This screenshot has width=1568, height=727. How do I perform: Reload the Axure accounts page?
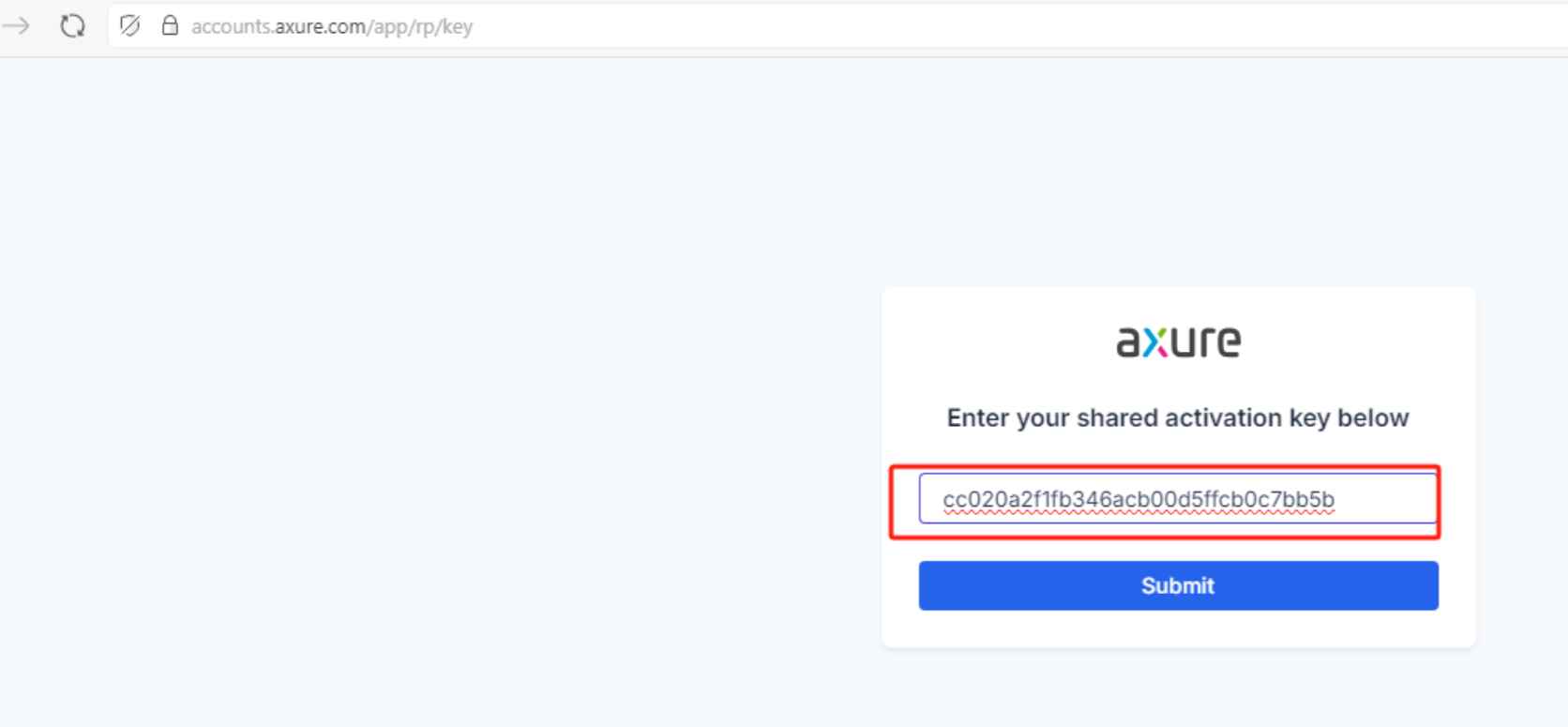[x=72, y=26]
